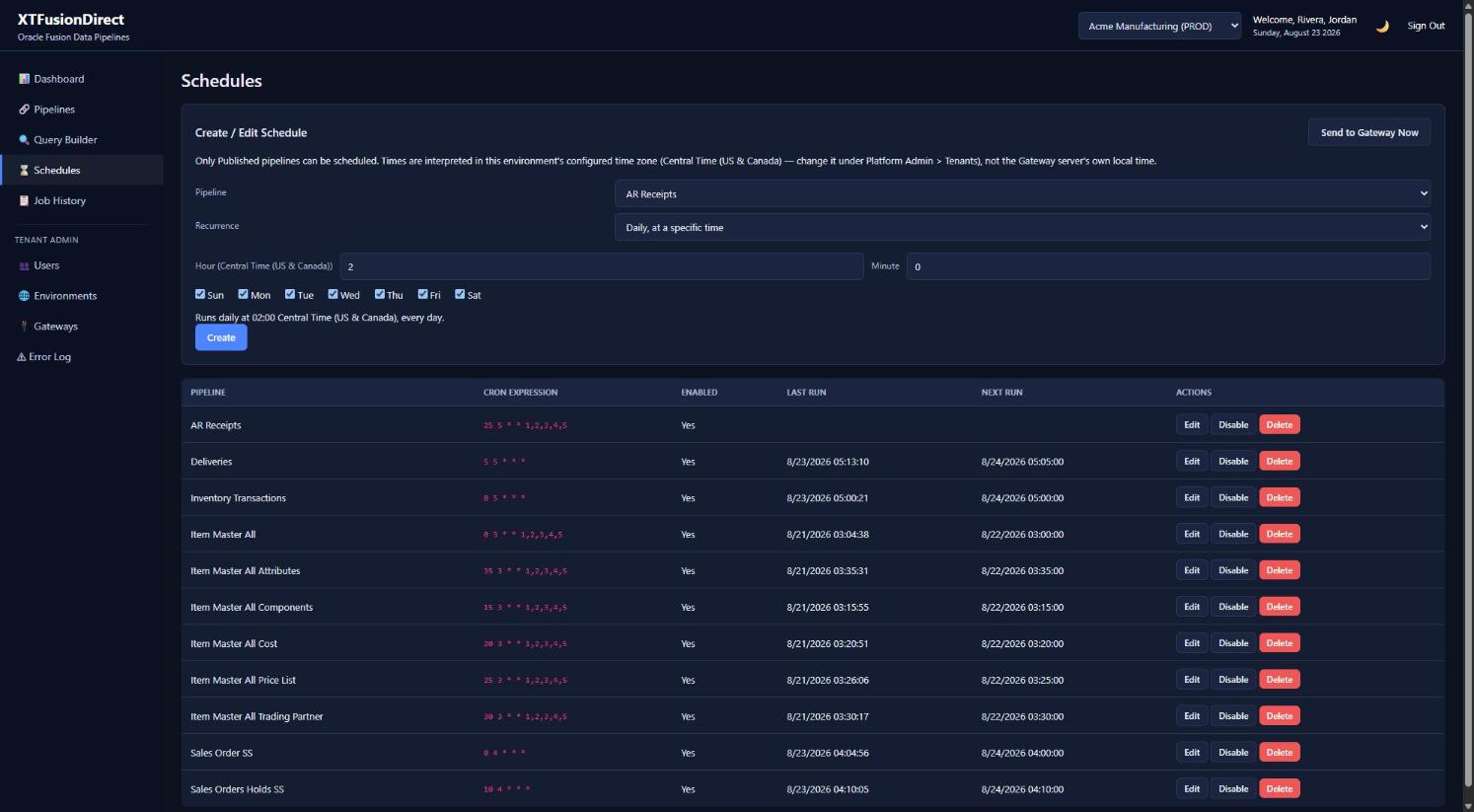The height and width of the screenshot is (812, 1474).
Task: Click the Error Log warning icon
Action: (x=21, y=357)
